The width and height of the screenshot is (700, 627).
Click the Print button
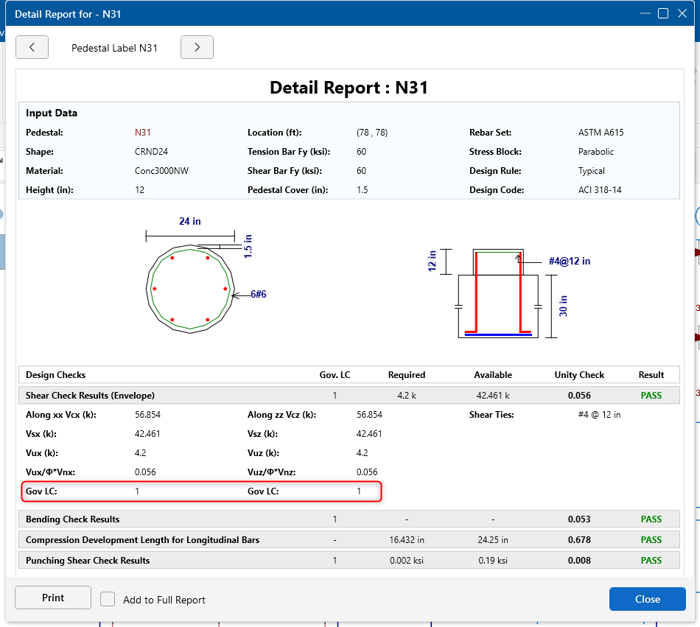point(53,598)
